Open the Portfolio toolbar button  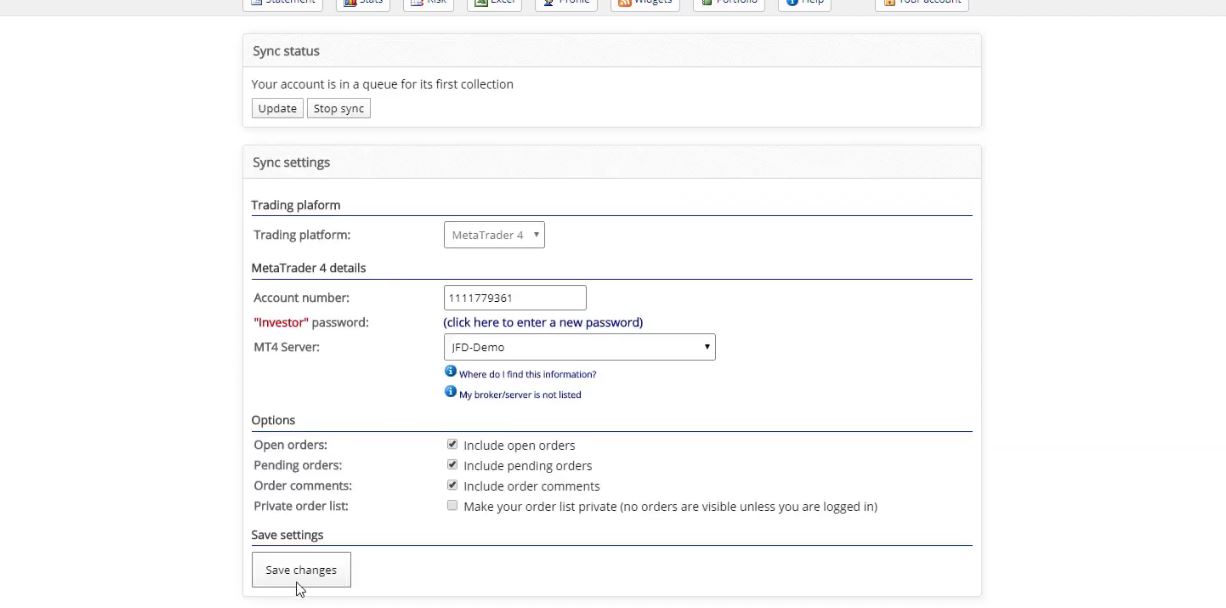[729, 3]
